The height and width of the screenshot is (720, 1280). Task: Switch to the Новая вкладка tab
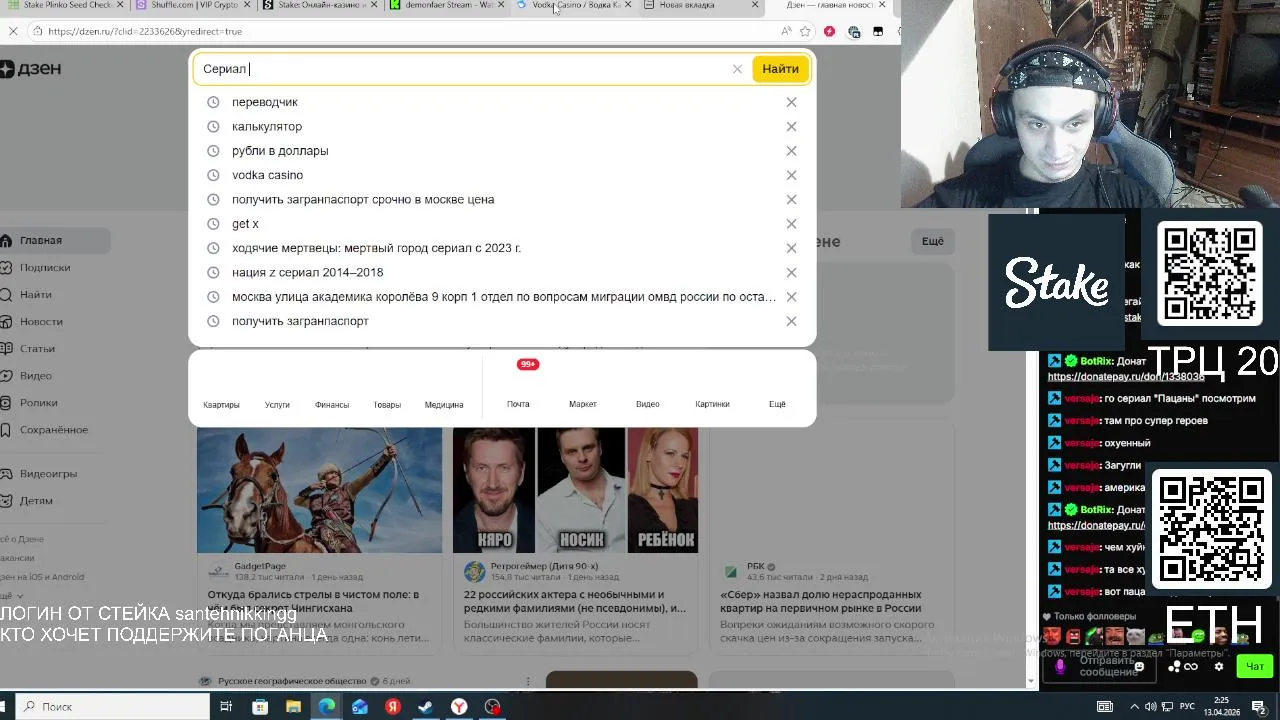pyautogui.click(x=700, y=5)
